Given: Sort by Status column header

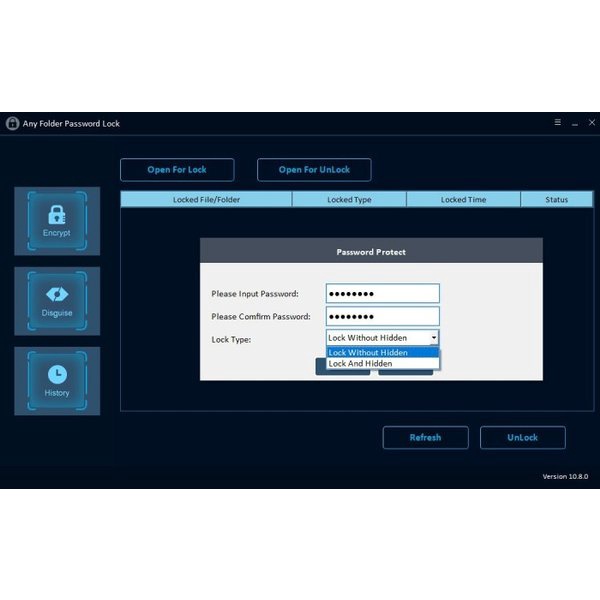Looking at the screenshot, I should pyautogui.click(x=557, y=199).
